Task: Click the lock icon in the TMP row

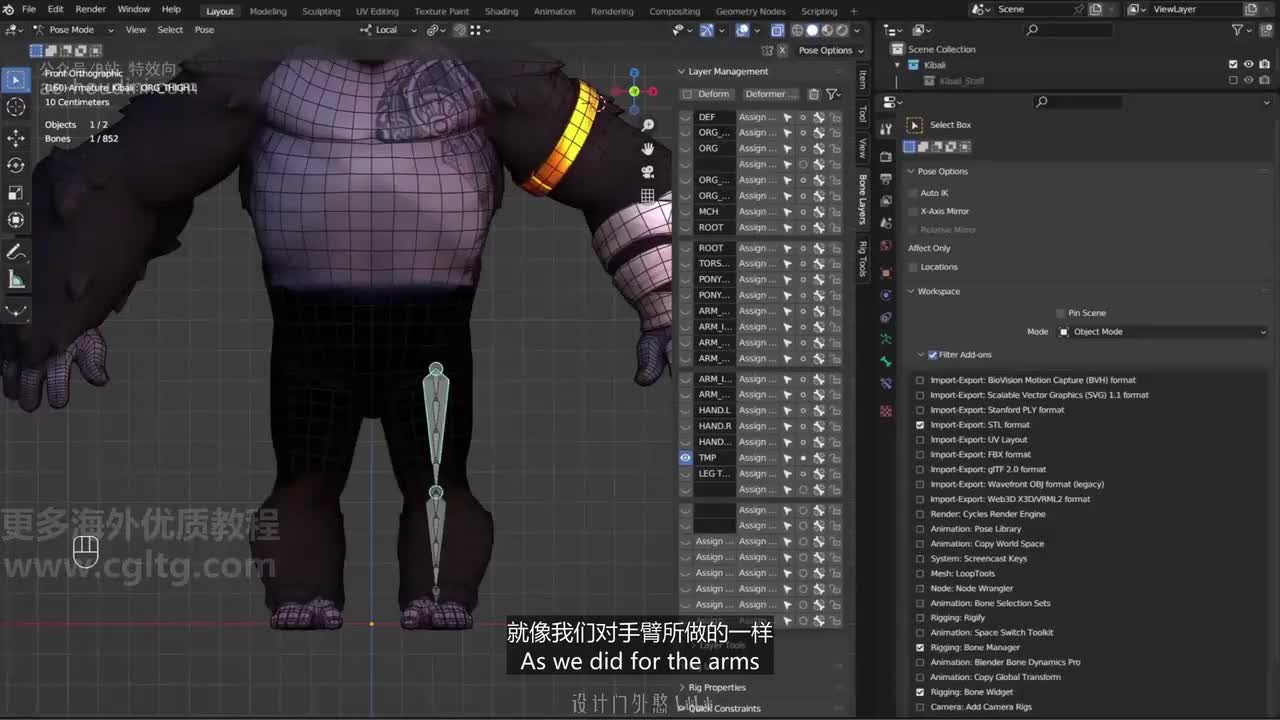Action: [835, 458]
